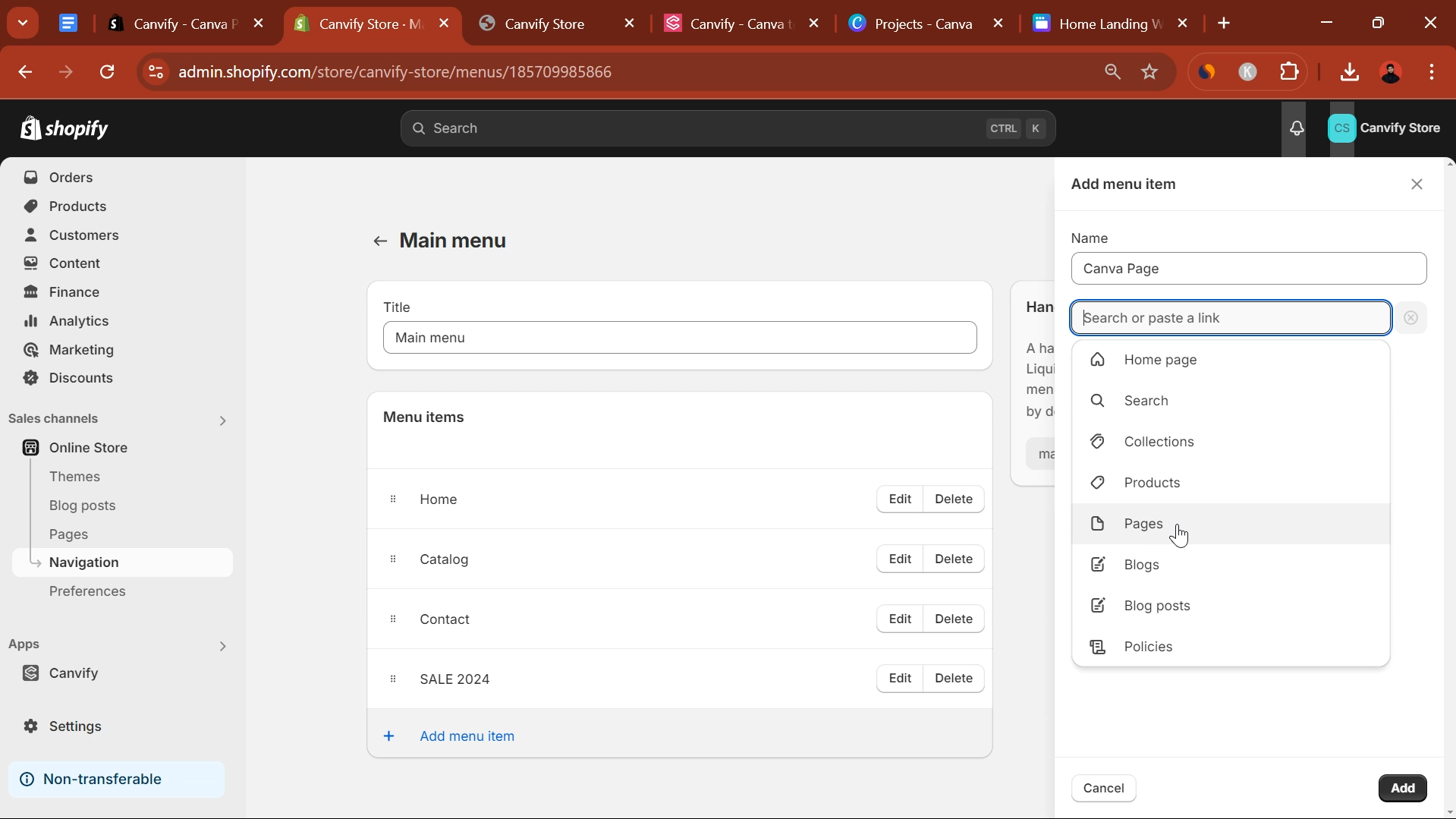Select Blog posts link option in dropdown
This screenshot has width=1456, height=819.
click(1231, 606)
